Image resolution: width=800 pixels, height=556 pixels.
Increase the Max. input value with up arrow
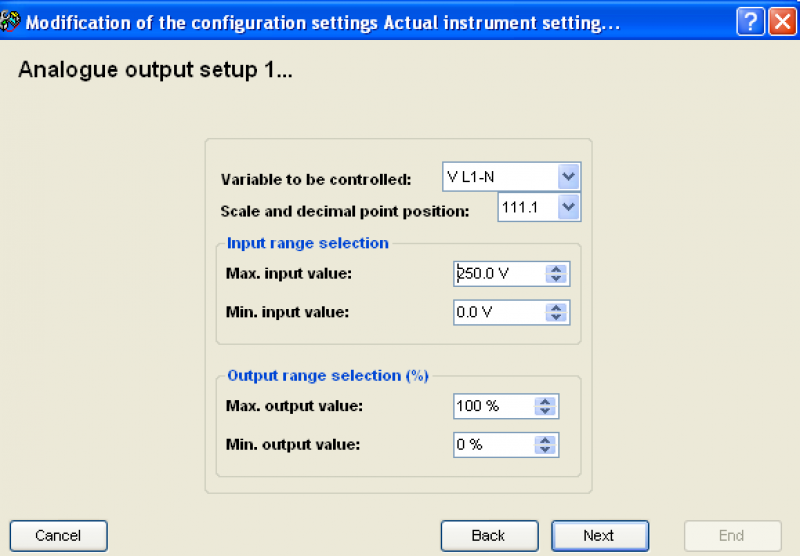tap(556, 269)
